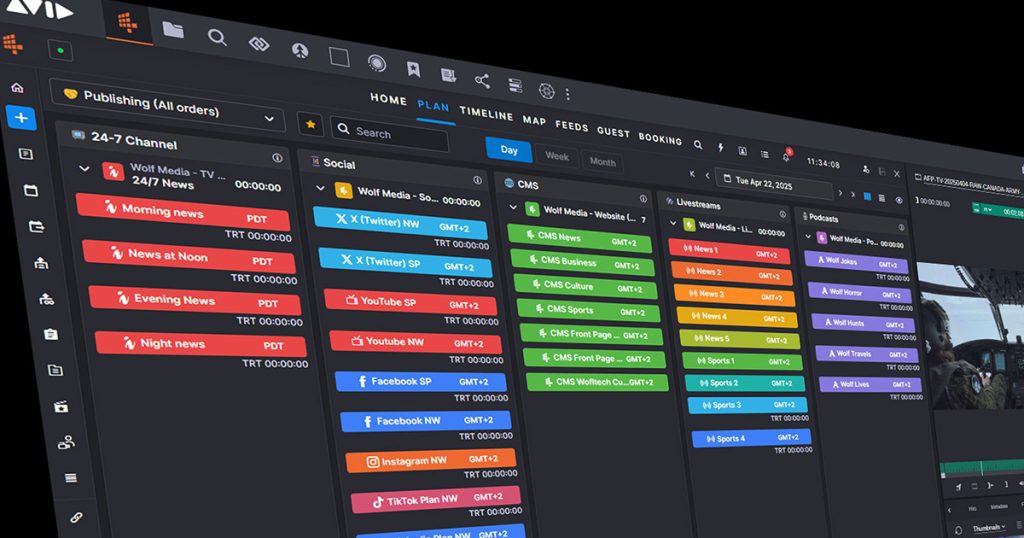Go to next day with single right chevron

(x=840, y=193)
